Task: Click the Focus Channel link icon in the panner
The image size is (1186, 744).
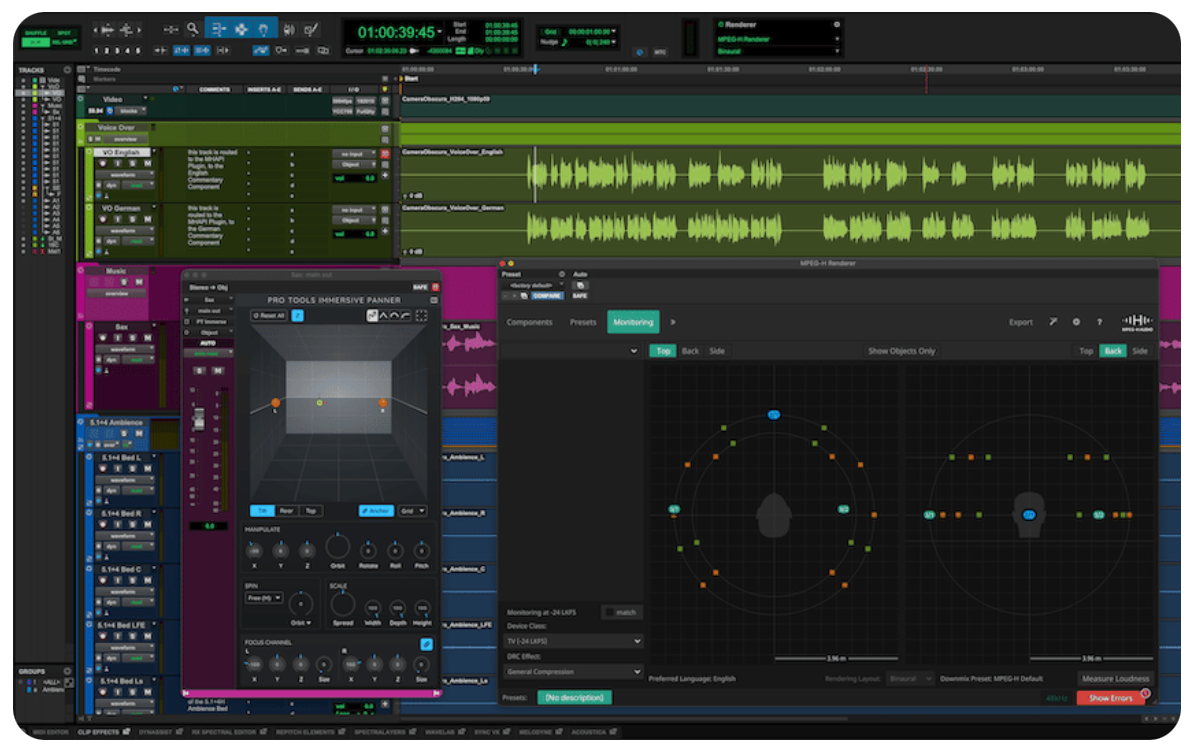Action: tap(426, 644)
